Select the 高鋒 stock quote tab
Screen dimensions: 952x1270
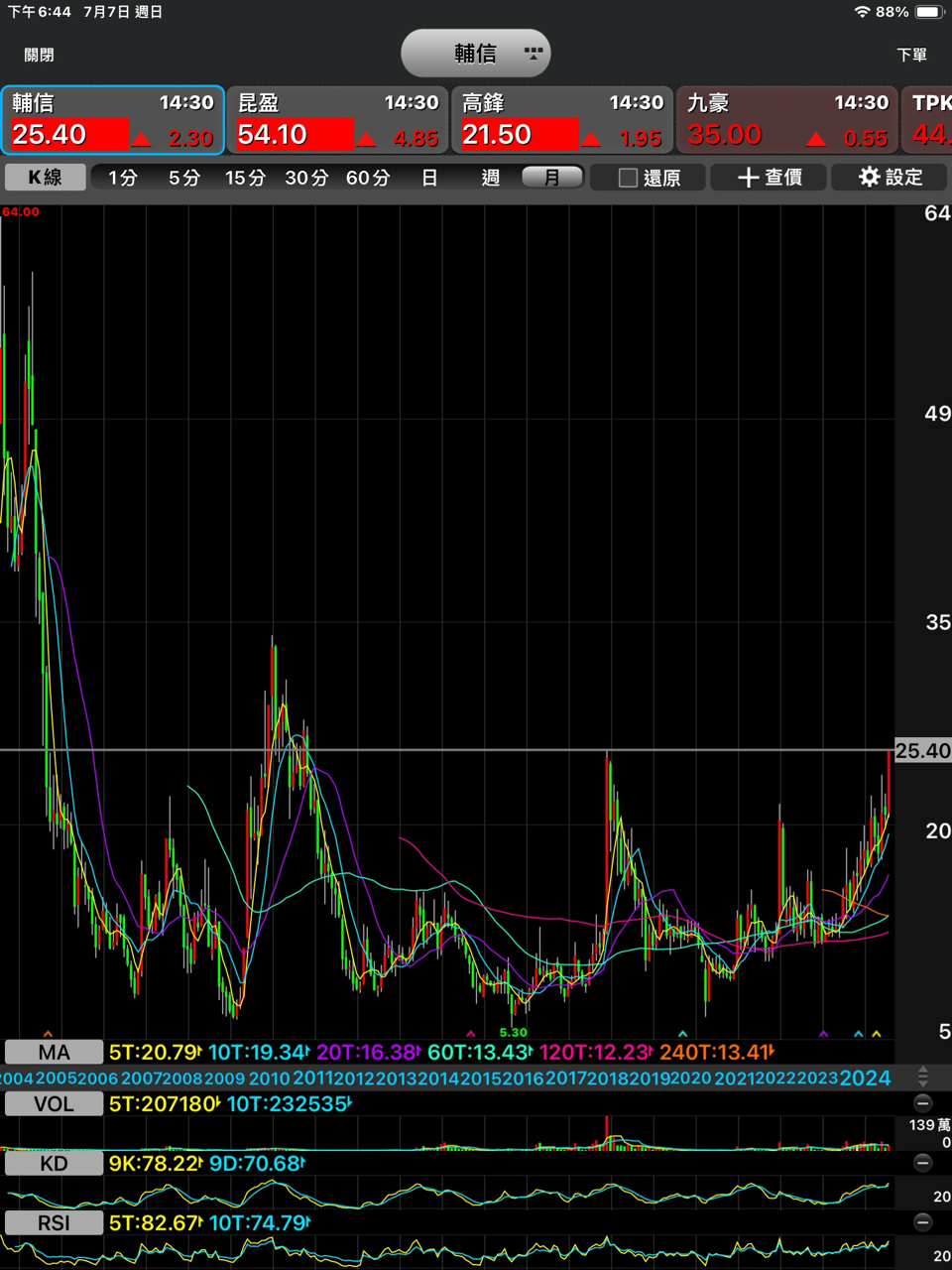point(562,120)
